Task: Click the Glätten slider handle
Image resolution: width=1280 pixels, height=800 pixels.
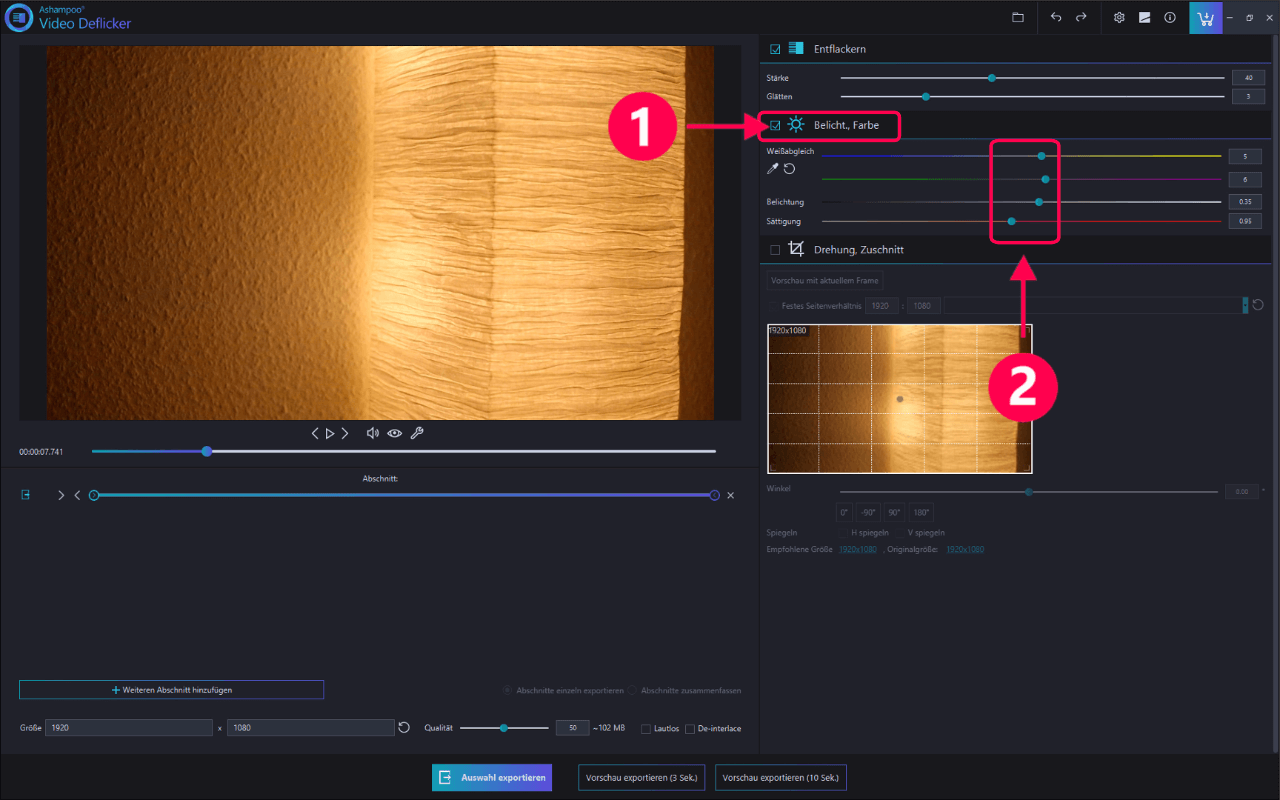Action: tap(926, 96)
